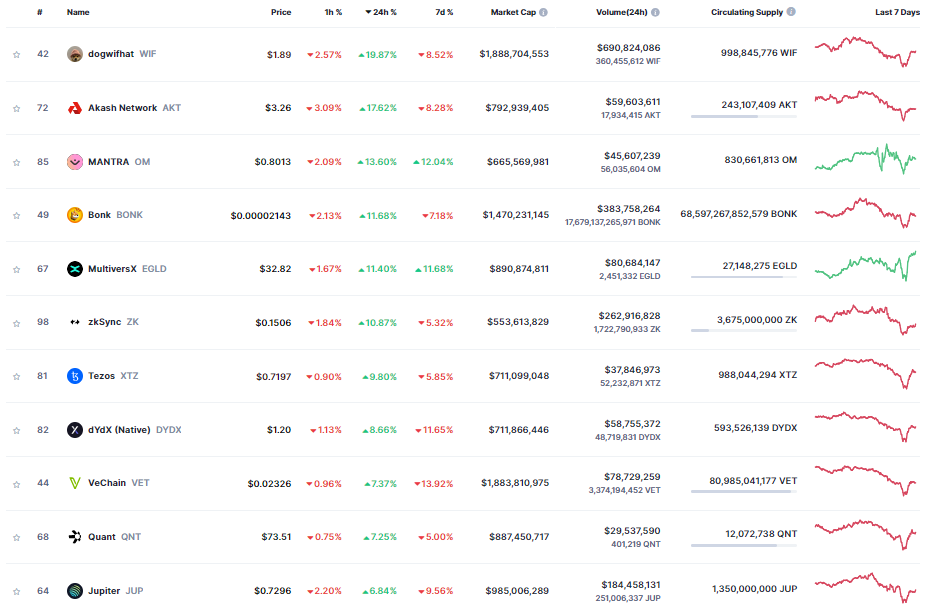The height and width of the screenshot is (612, 930).
Task: Click the dogwifhat coin logo
Action: 75,54
